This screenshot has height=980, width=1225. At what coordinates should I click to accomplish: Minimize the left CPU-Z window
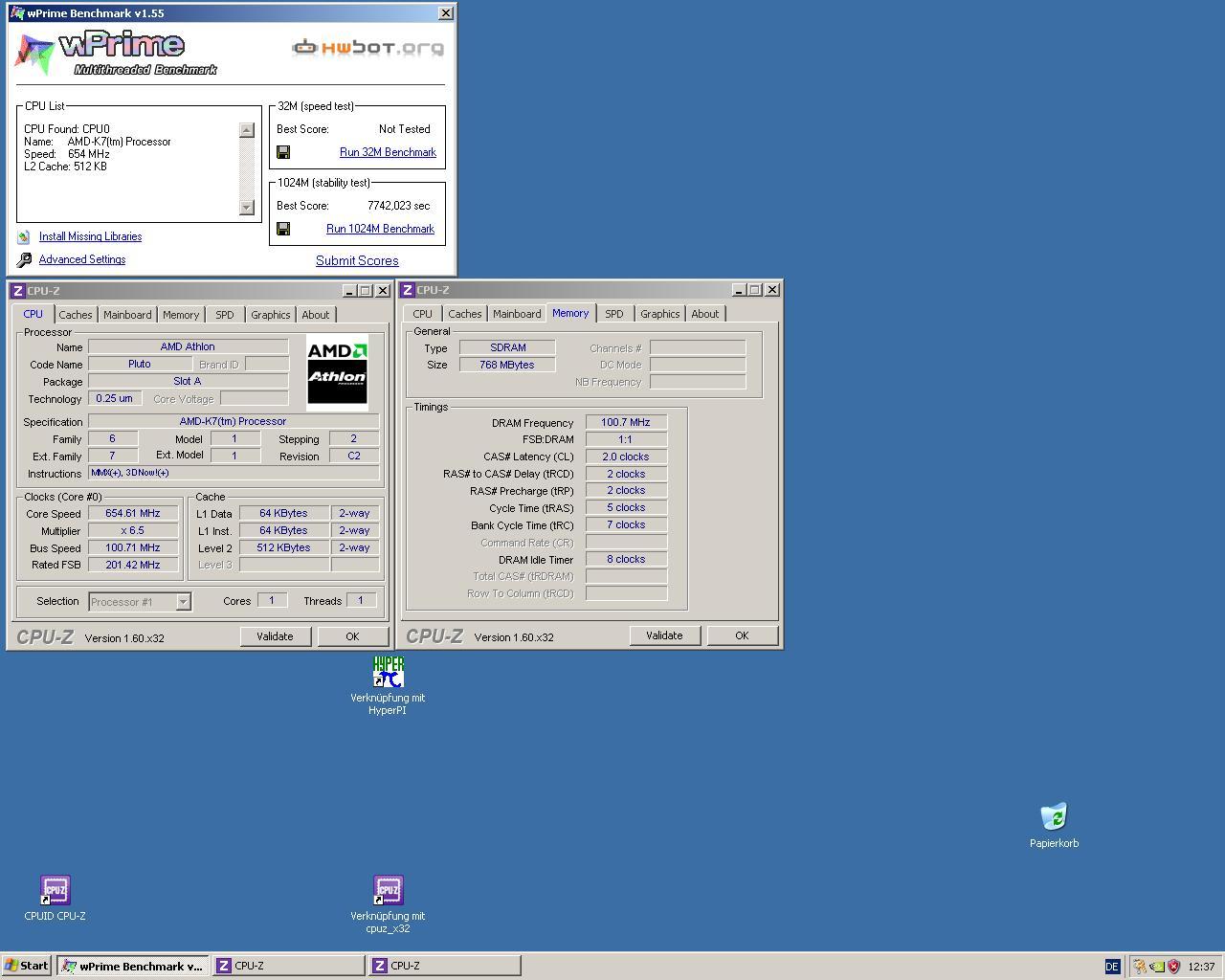click(x=350, y=290)
